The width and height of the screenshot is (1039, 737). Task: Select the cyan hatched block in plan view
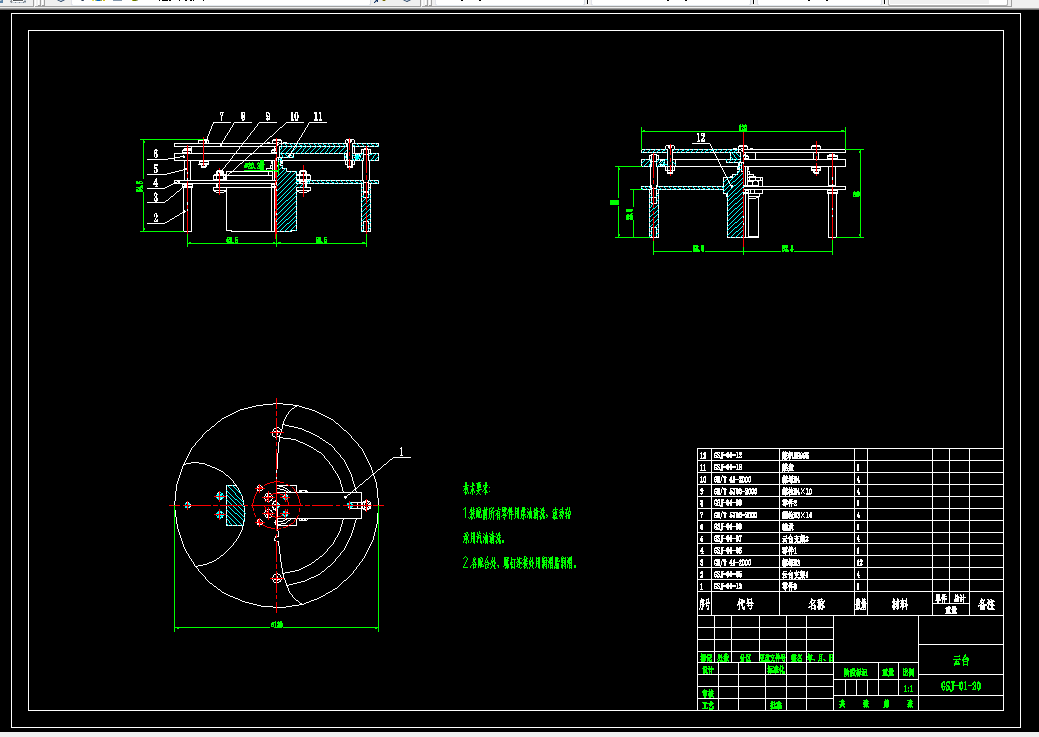click(x=235, y=506)
